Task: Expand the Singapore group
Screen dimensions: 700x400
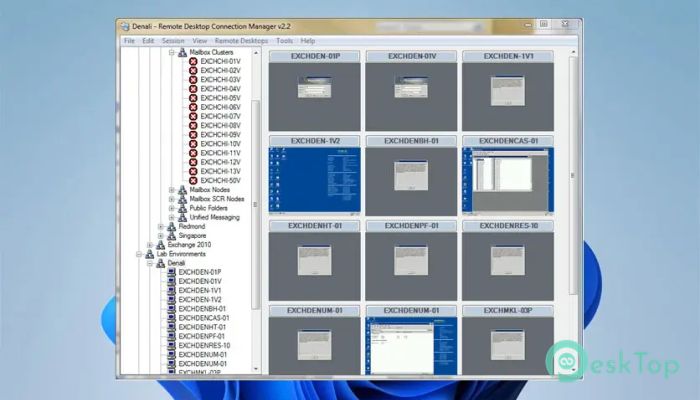Action: tap(161, 236)
